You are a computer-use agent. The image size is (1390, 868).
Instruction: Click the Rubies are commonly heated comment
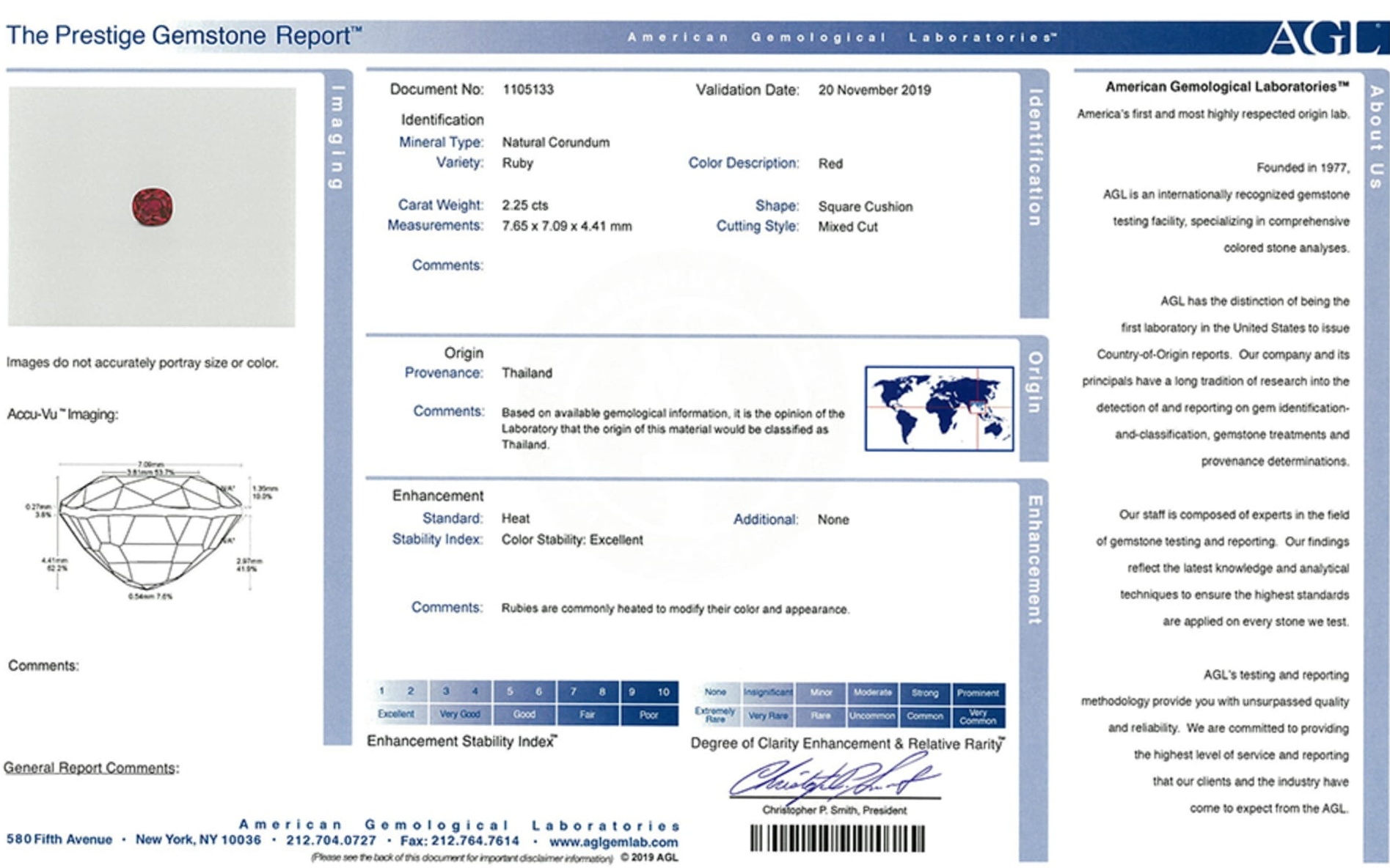coord(676,609)
